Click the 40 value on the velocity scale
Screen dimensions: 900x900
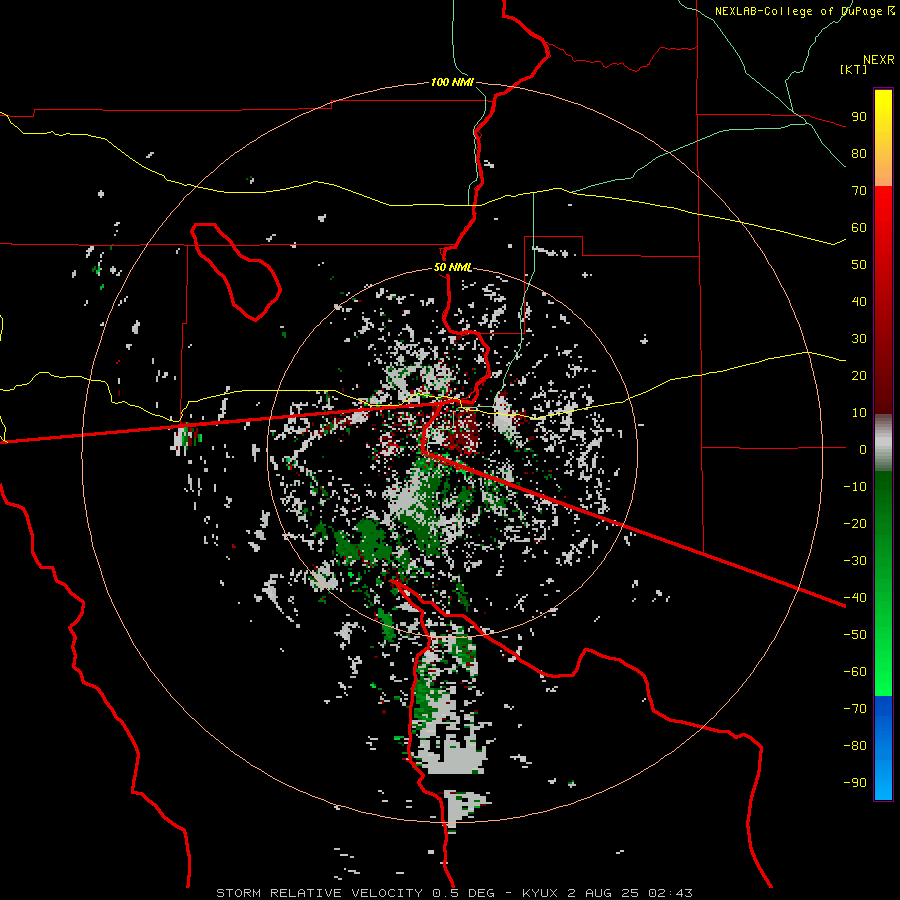(x=859, y=301)
